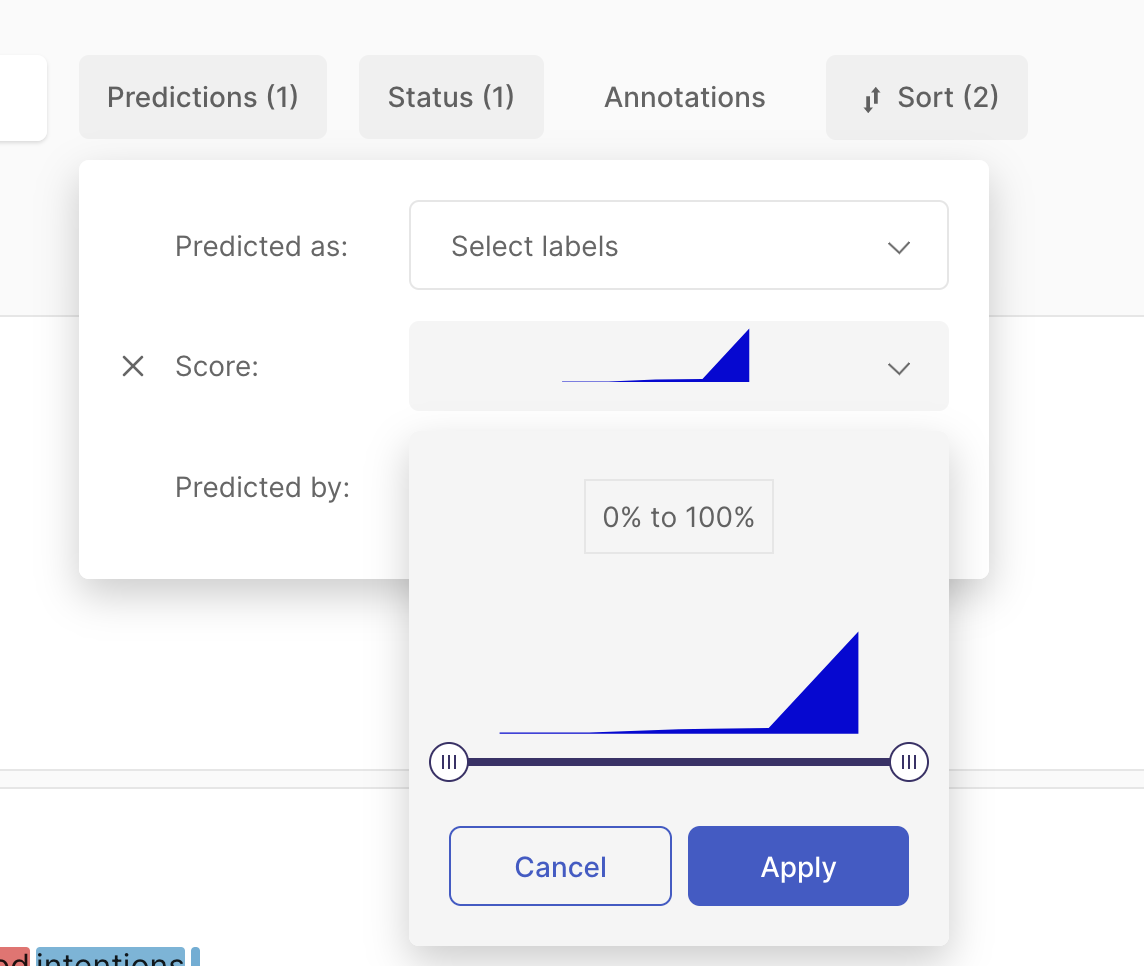The image size is (1144, 966).
Task: Toggle the Predictions (1) filter
Action: point(202,97)
